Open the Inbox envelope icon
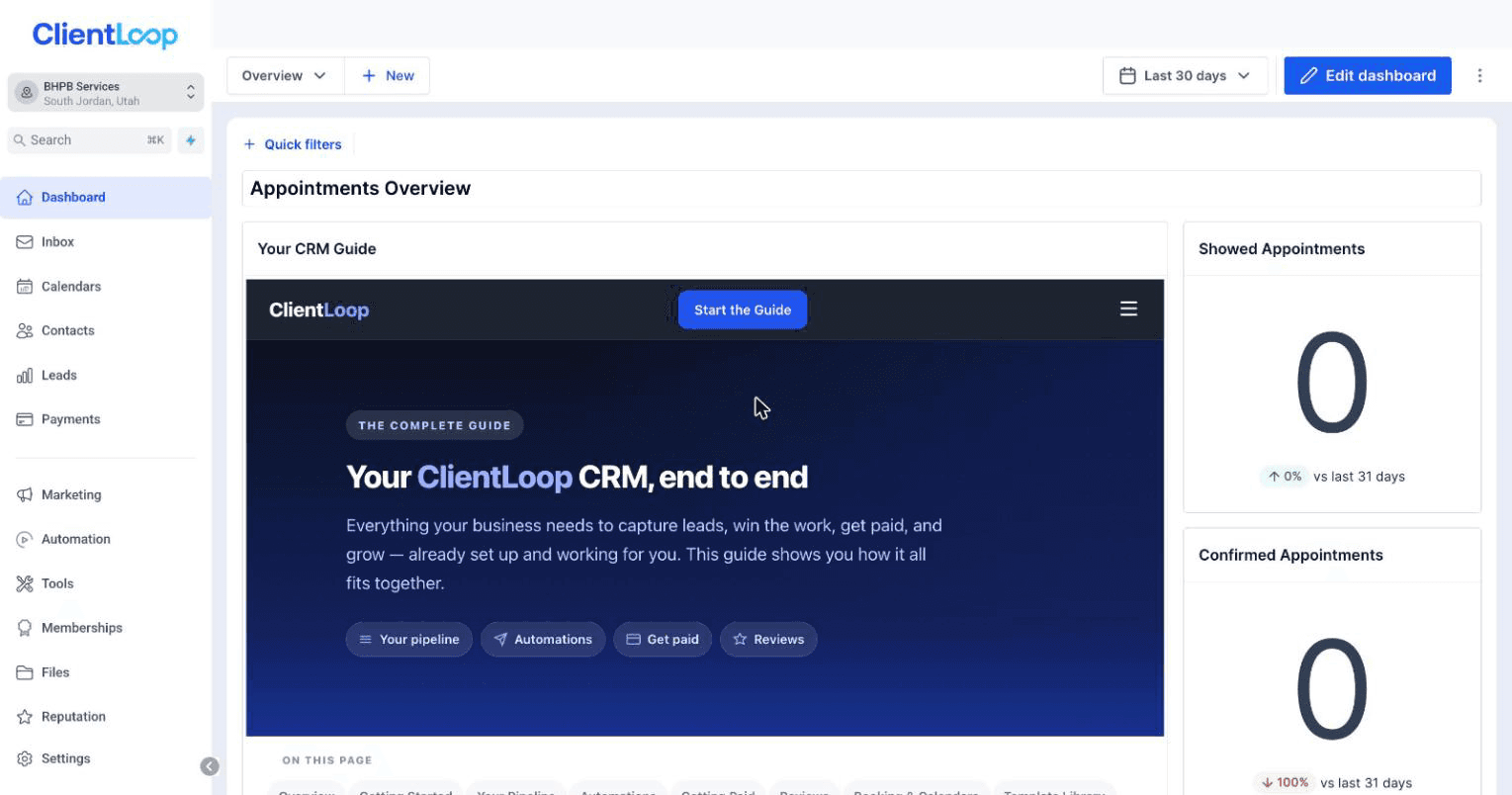This screenshot has width=1512, height=795. (25, 242)
